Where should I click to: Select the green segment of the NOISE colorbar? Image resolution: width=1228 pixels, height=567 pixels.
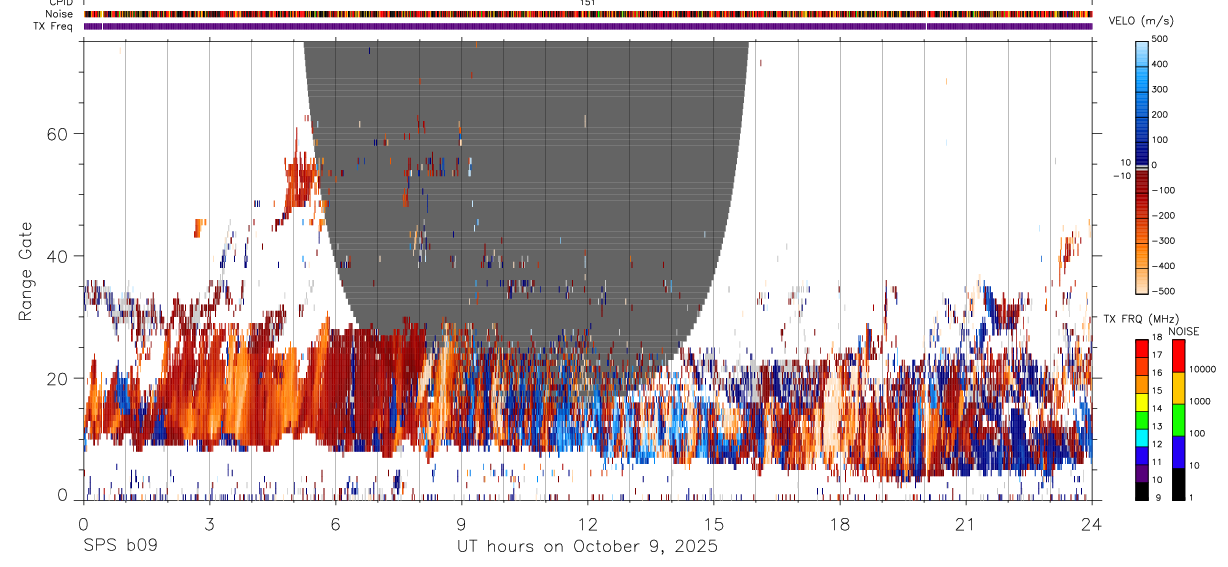[1178, 420]
